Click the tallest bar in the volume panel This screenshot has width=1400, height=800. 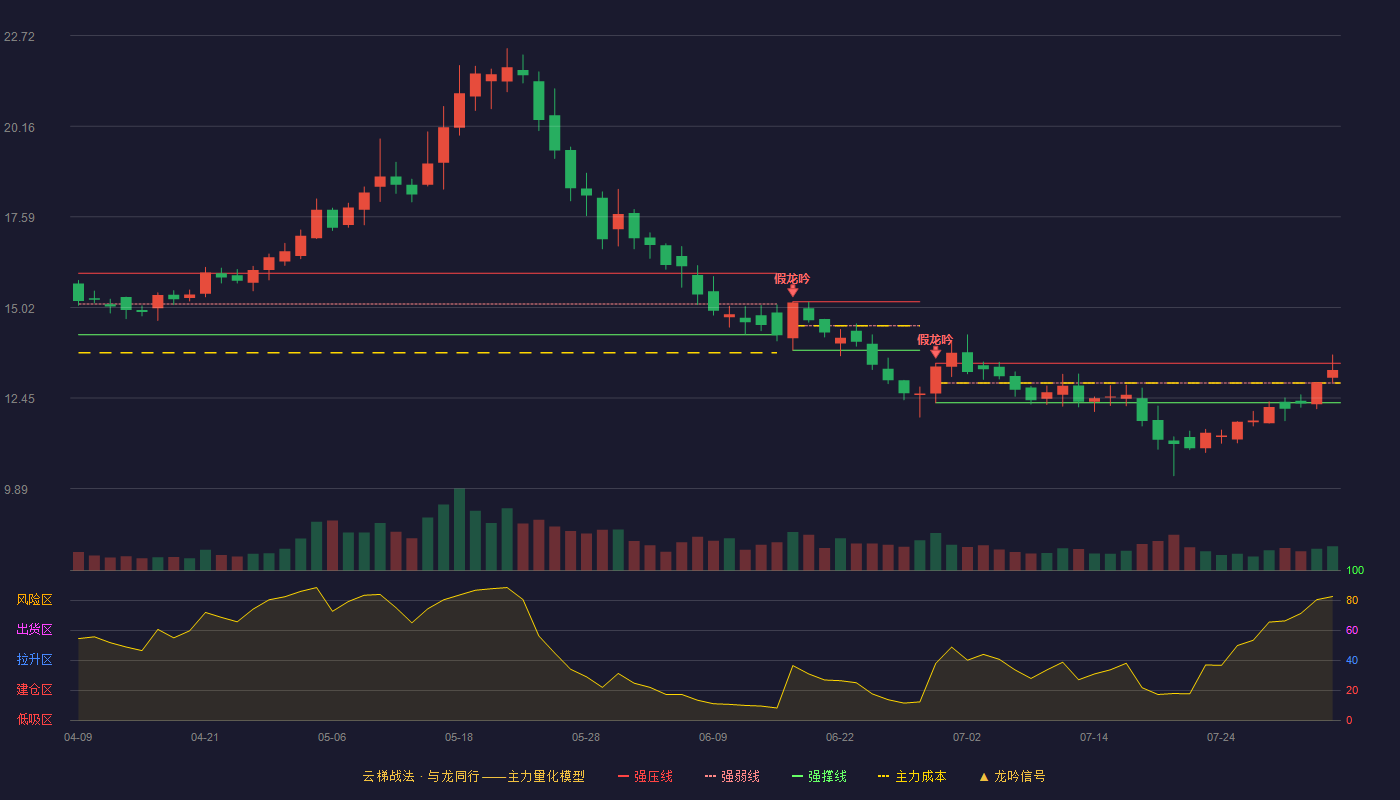tap(459, 529)
